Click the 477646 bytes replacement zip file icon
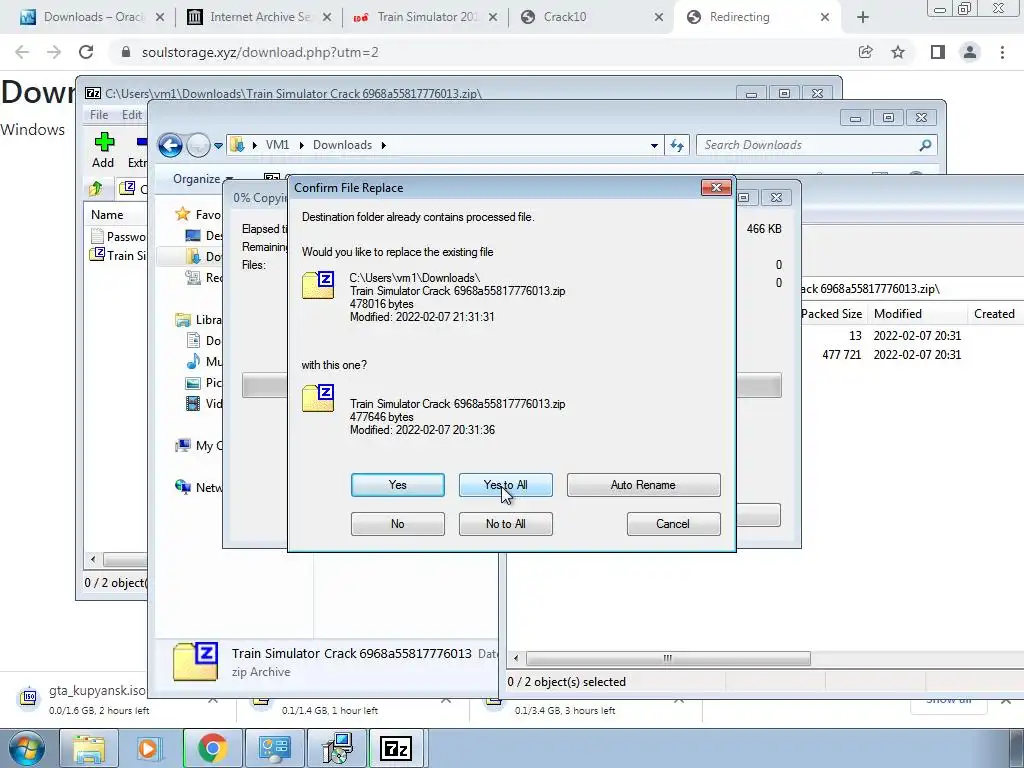The height and width of the screenshot is (768, 1024). (x=318, y=398)
